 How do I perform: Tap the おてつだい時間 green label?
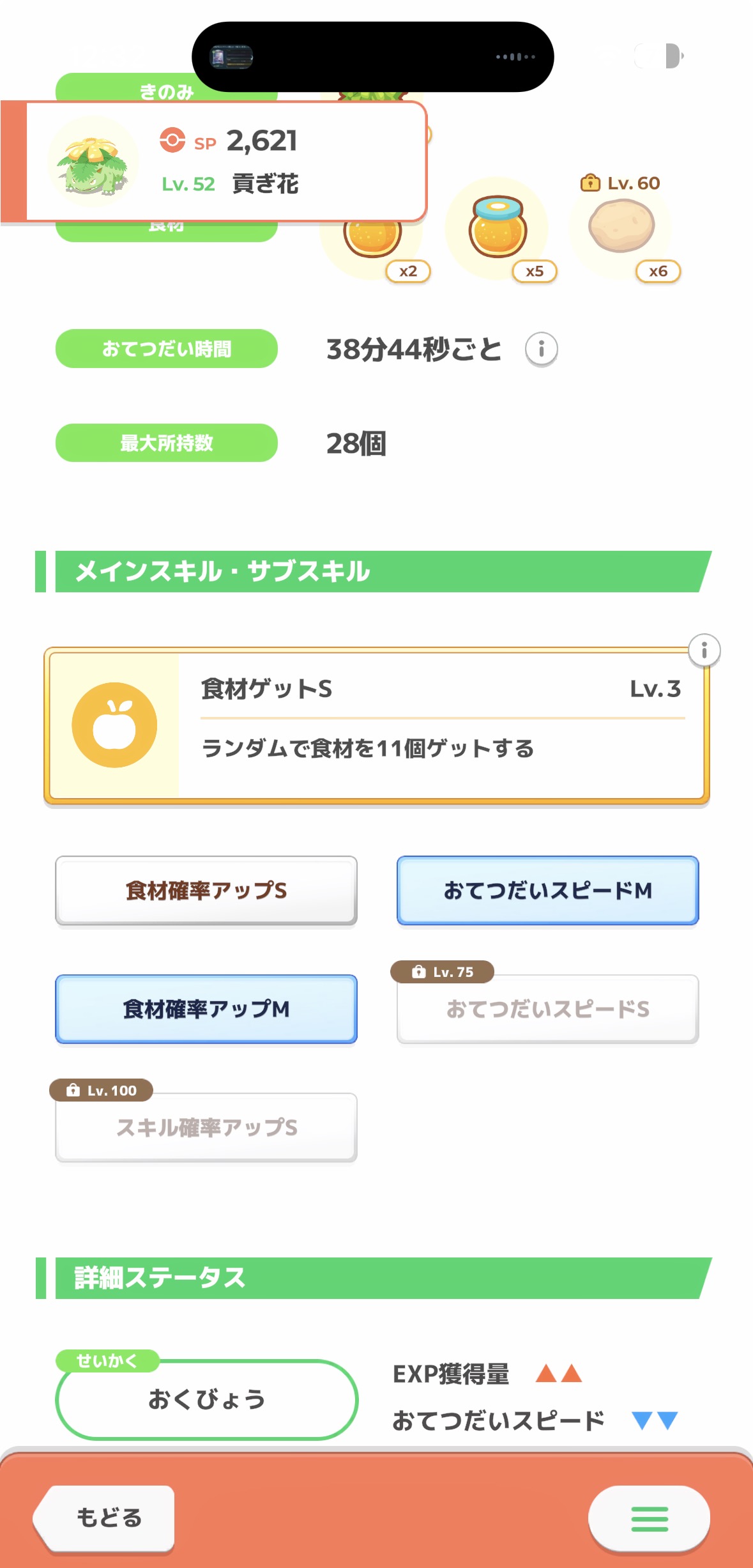166,349
